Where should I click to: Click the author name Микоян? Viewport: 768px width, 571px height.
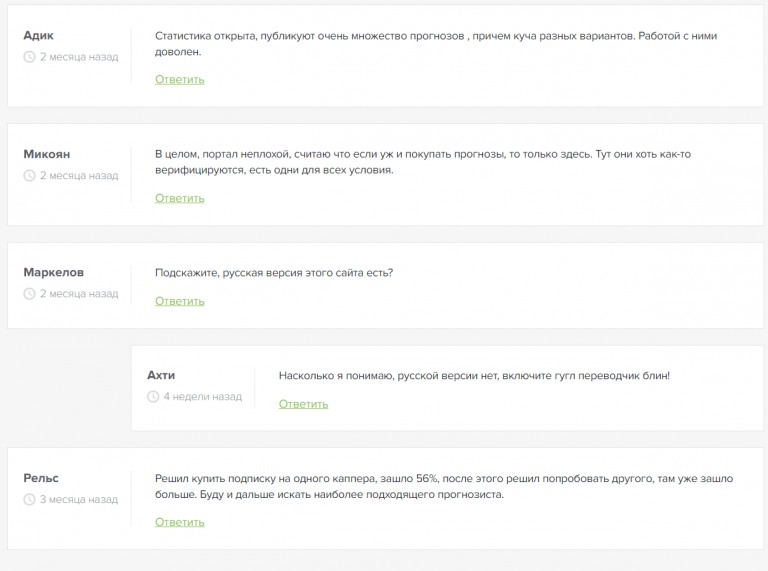pyautogui.click(x=47, y=154)
